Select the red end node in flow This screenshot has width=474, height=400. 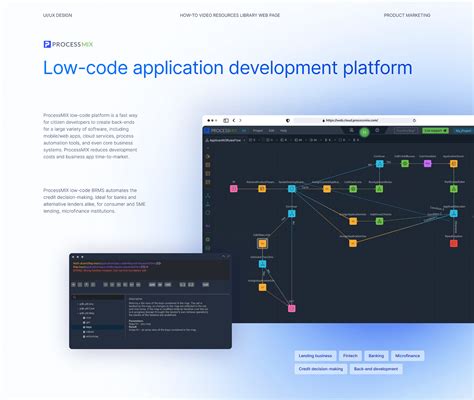coord(454,243)
